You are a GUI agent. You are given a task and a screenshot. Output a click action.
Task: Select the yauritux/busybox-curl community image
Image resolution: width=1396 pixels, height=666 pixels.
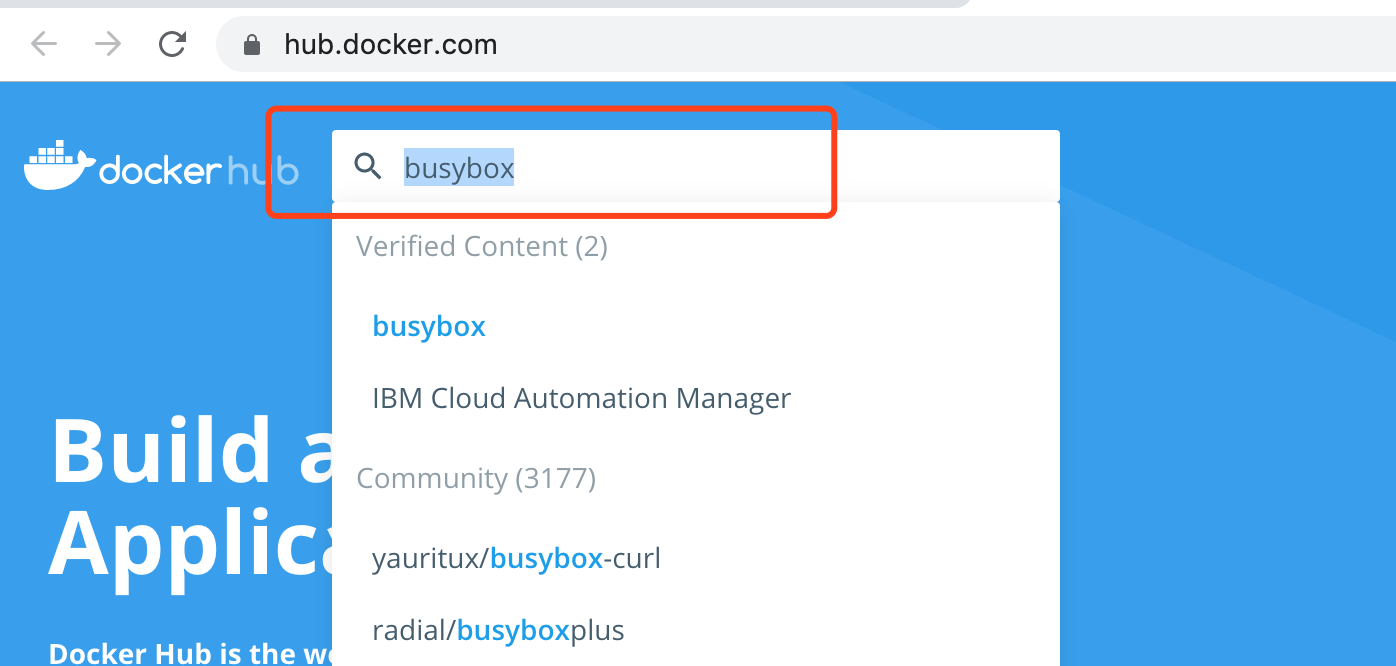tap(516, 557)
